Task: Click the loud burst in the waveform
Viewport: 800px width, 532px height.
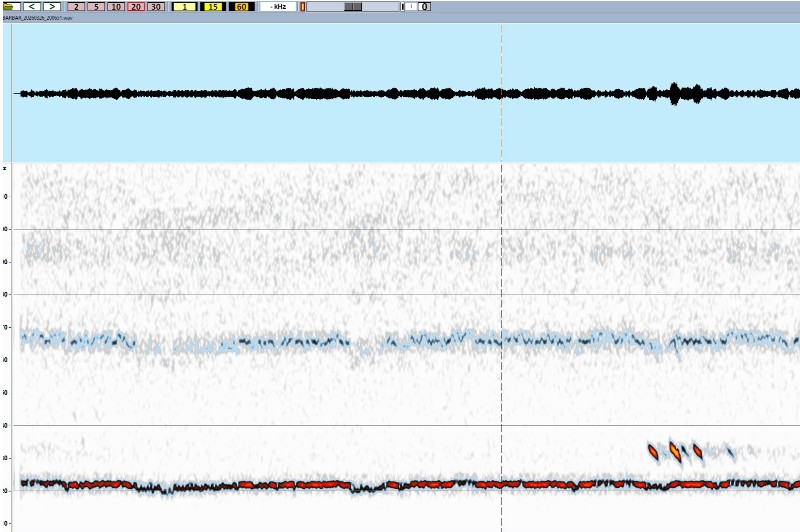Action: click(674, 94)
